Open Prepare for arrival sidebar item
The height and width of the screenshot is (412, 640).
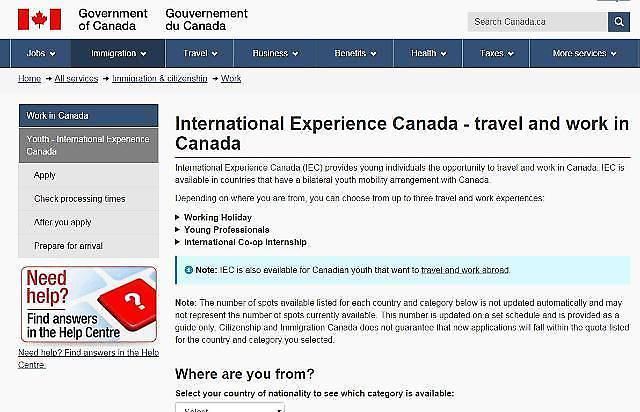(68, 246)
